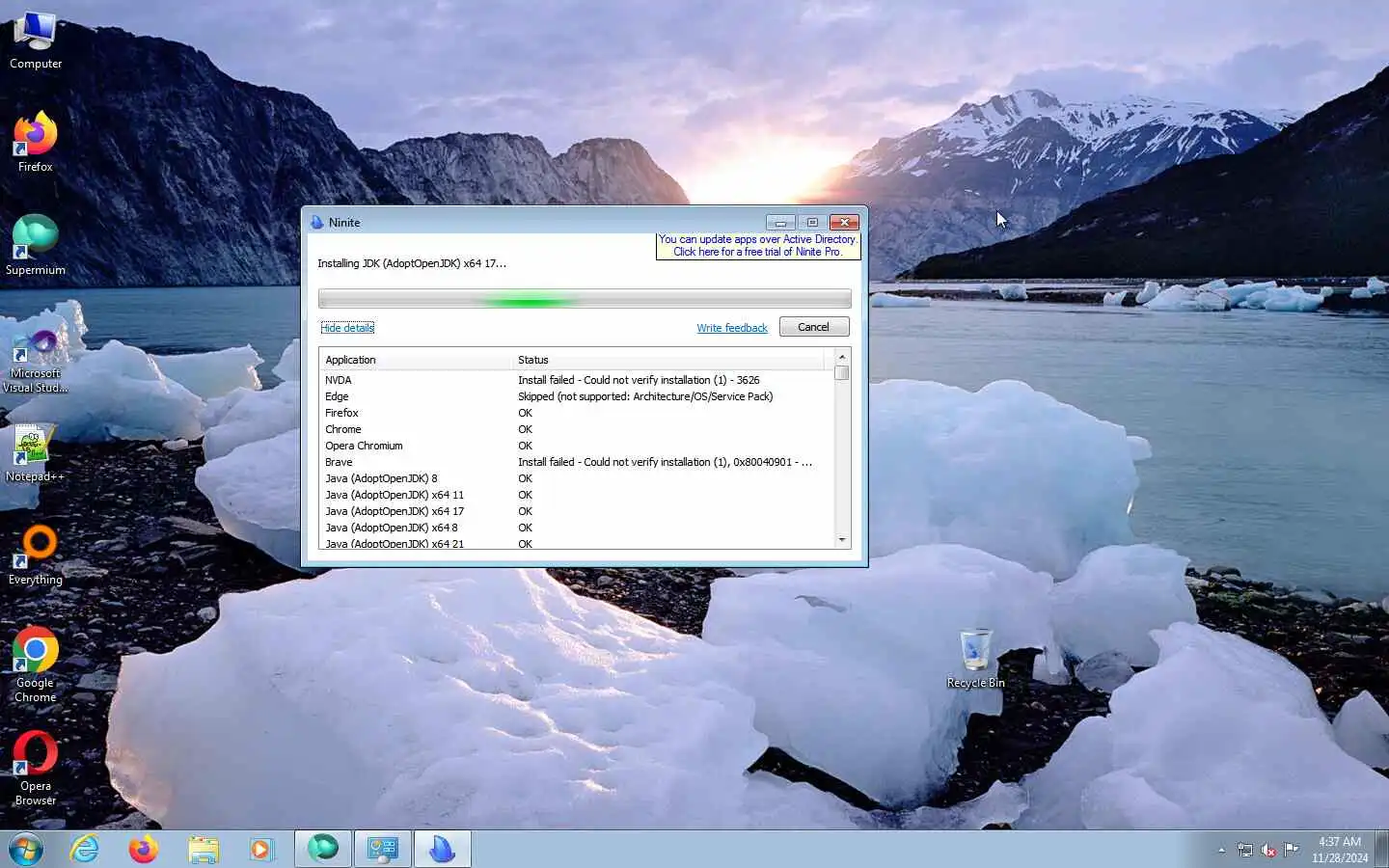Open Windows Media Player in taskbar
The width and height of the screenshot is (1389, 868).
(261, 850)
